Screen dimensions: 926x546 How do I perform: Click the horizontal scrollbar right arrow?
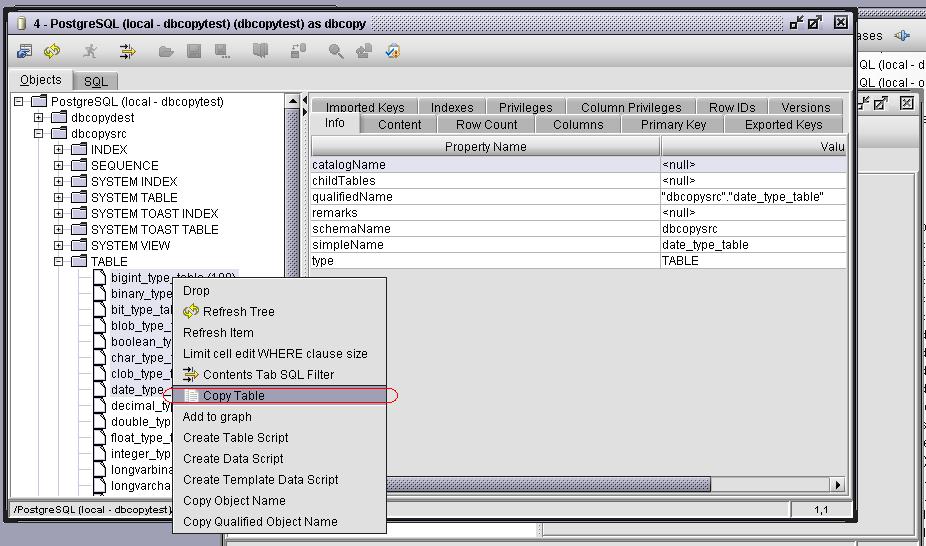coord(838,485)
